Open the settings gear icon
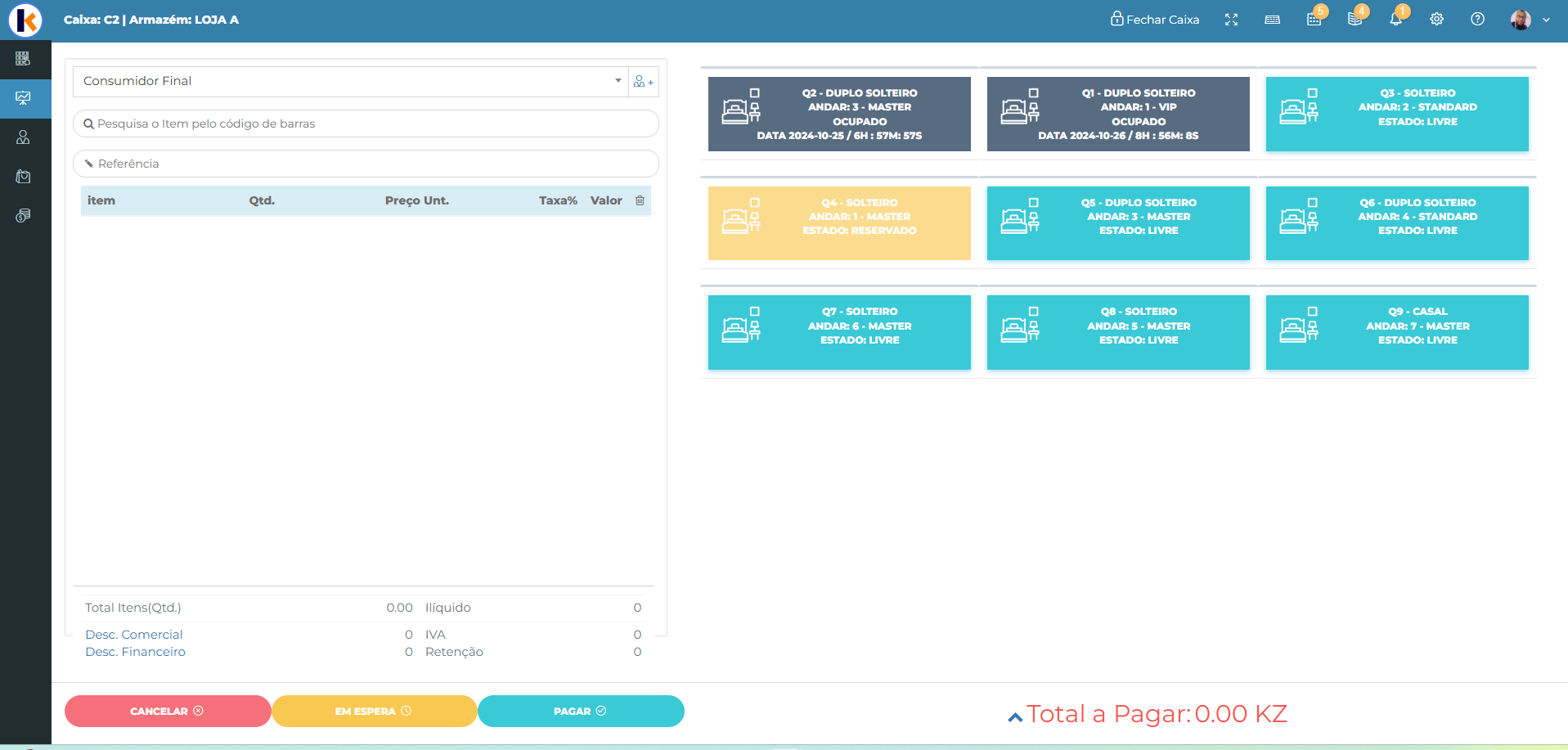 click(x=1436, y=20)
